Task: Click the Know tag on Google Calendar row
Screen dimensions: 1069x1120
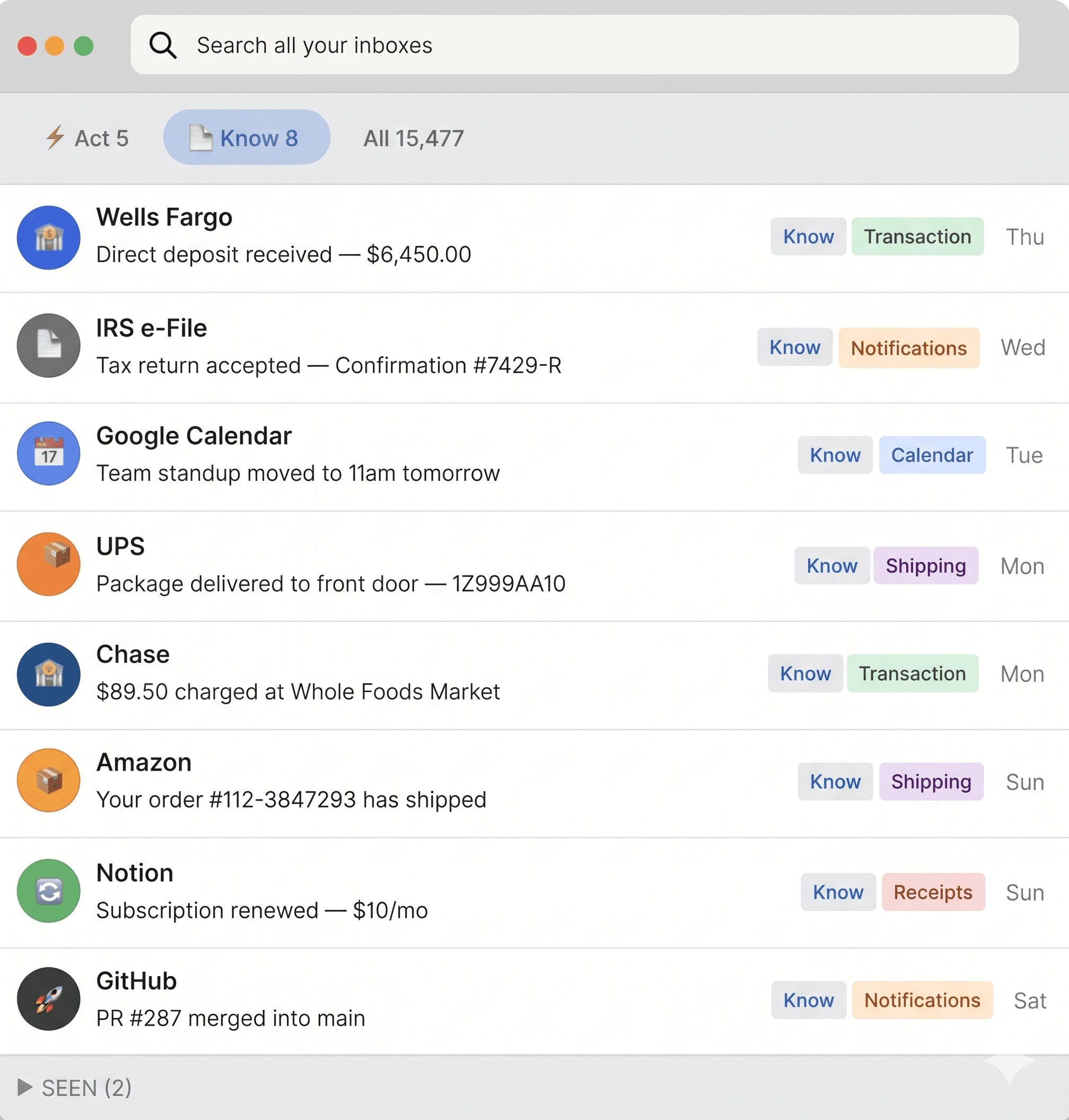Action: (x=835, y=455)
